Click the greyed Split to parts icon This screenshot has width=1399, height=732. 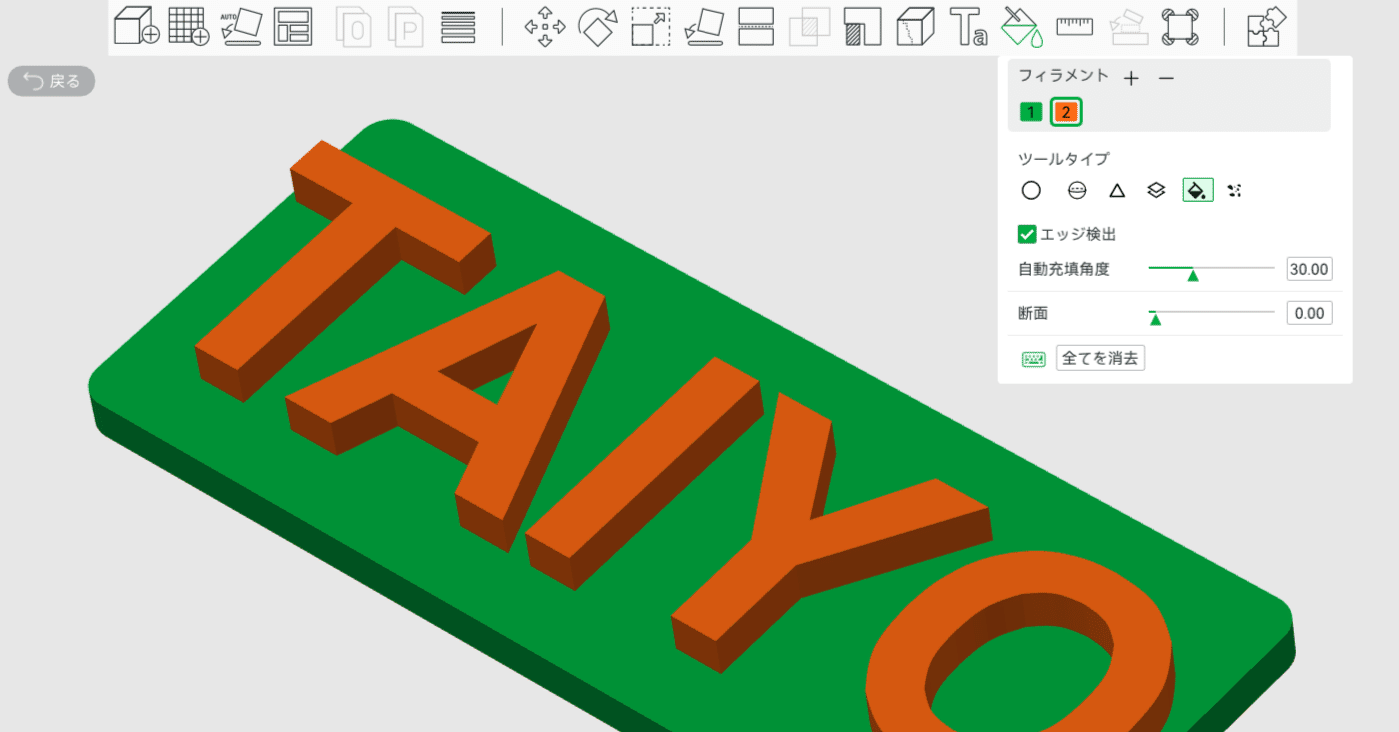pos(406,27)
